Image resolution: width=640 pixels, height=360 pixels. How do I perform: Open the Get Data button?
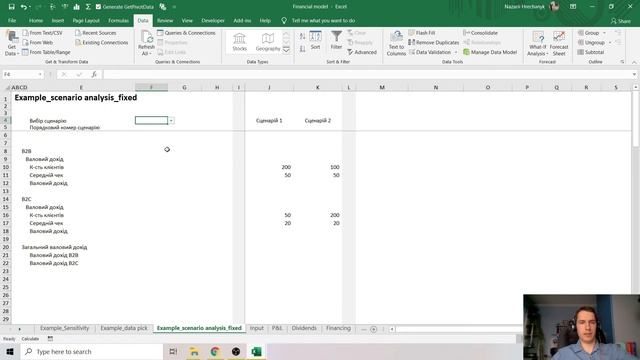[x=11, y=43]
